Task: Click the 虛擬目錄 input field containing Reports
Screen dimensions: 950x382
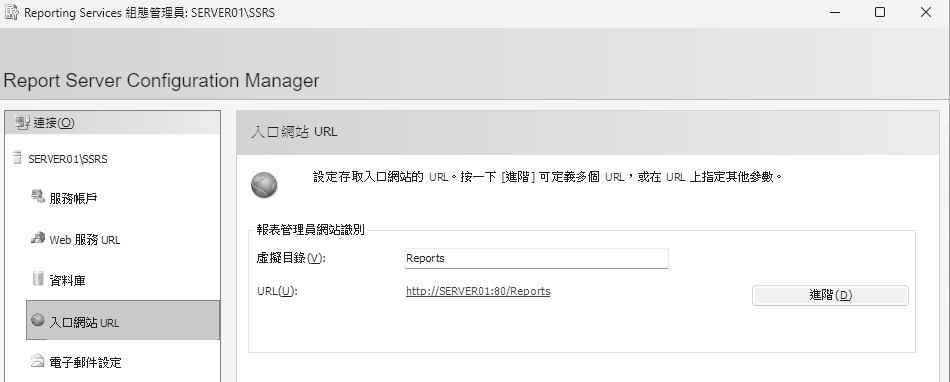Action: (536, 259)
